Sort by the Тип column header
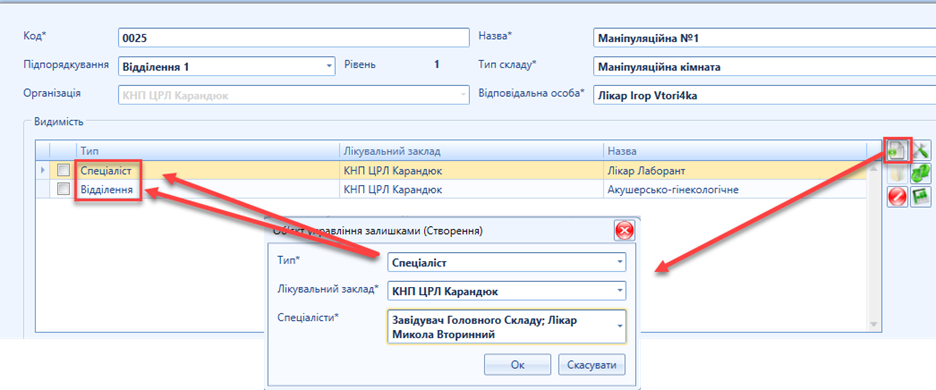 click(x=208, y=151)
